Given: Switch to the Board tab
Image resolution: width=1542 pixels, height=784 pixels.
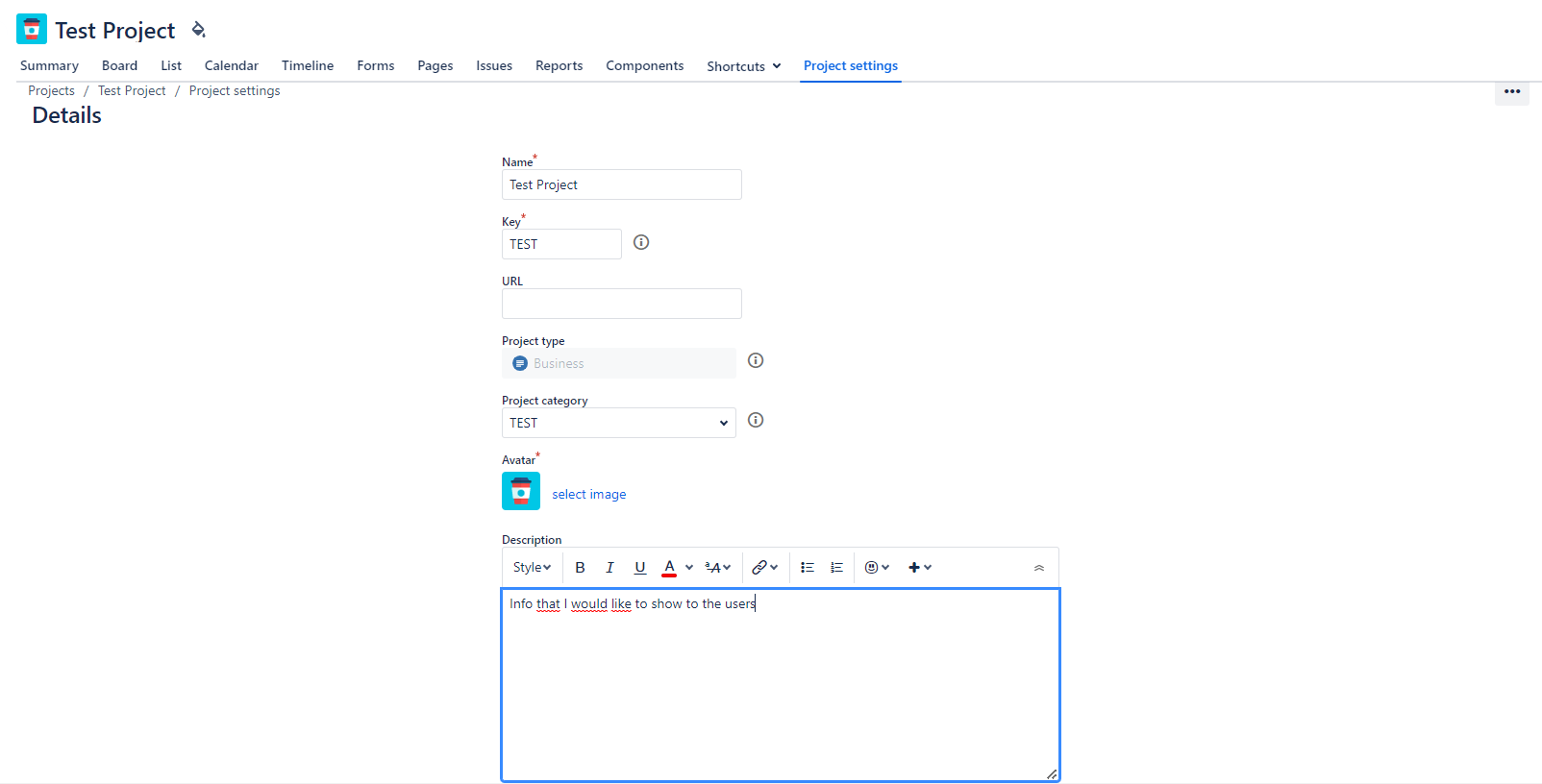Looking at the screenshot, I should [x=119, y=65].
